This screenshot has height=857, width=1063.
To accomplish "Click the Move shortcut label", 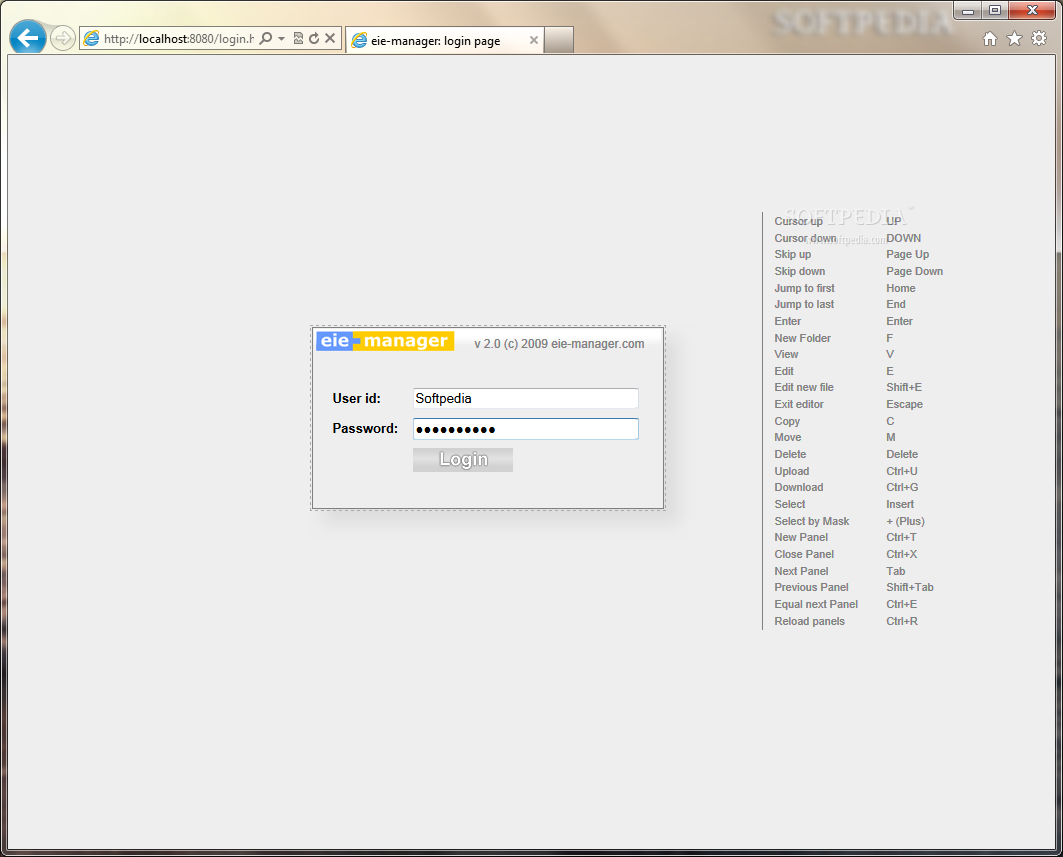I will click(x=788, y=437).
